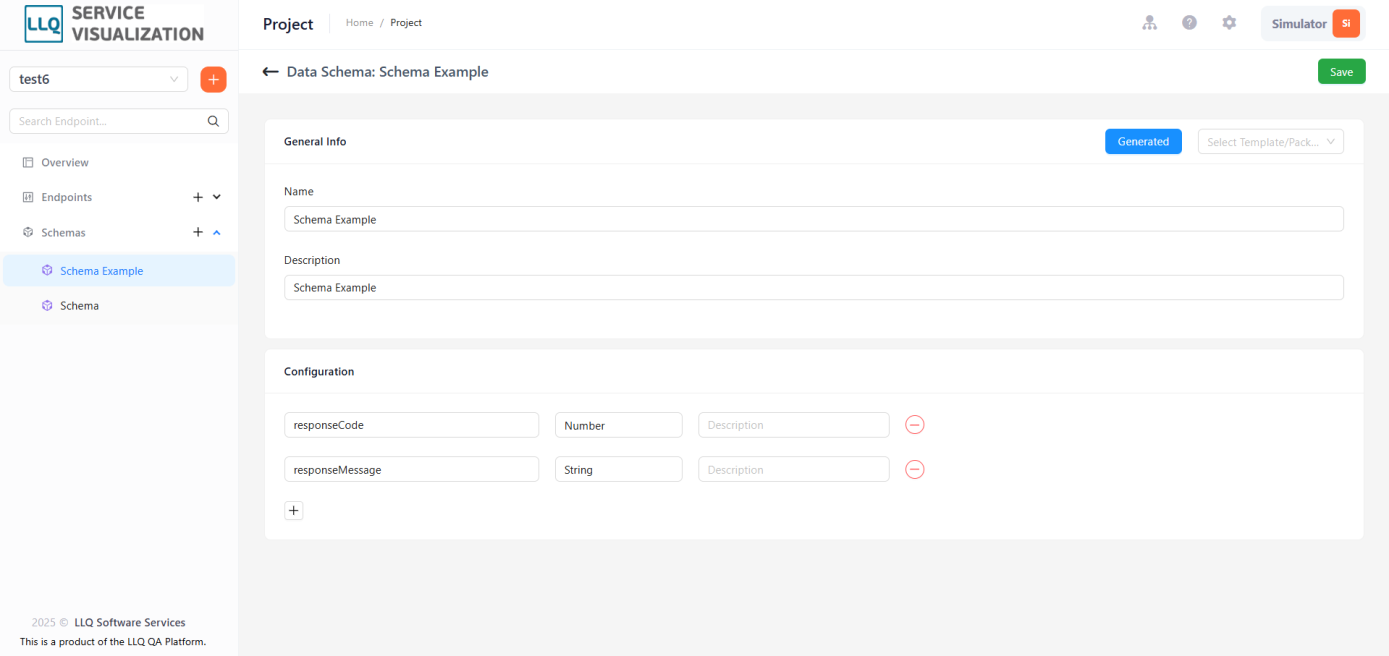Add a new schema with plus icon

click(198, 232)
